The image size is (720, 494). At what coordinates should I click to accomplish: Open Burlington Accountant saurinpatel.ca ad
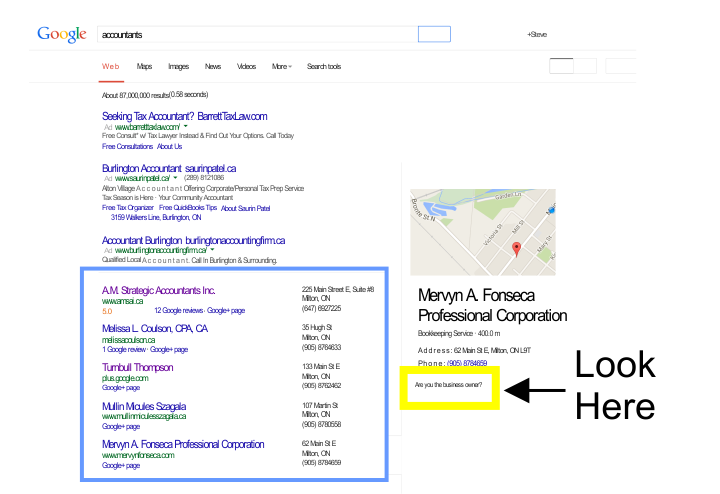coord(169,168)
